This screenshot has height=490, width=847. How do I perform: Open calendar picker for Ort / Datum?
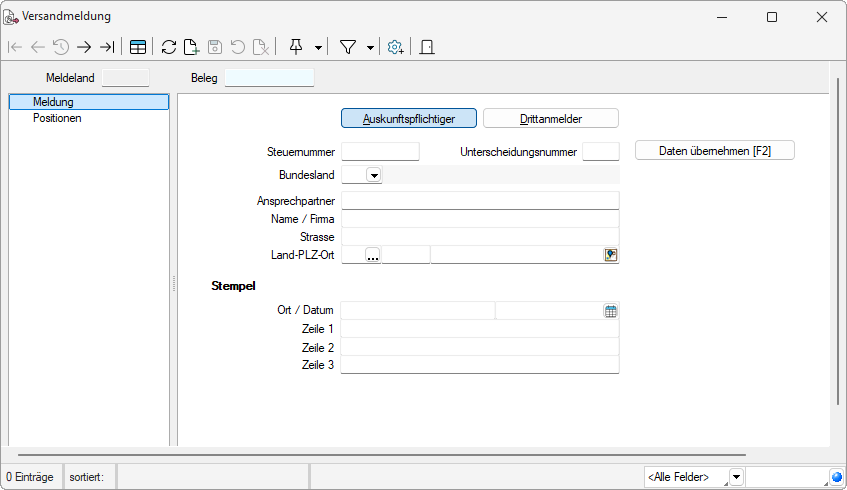[610, 311]
